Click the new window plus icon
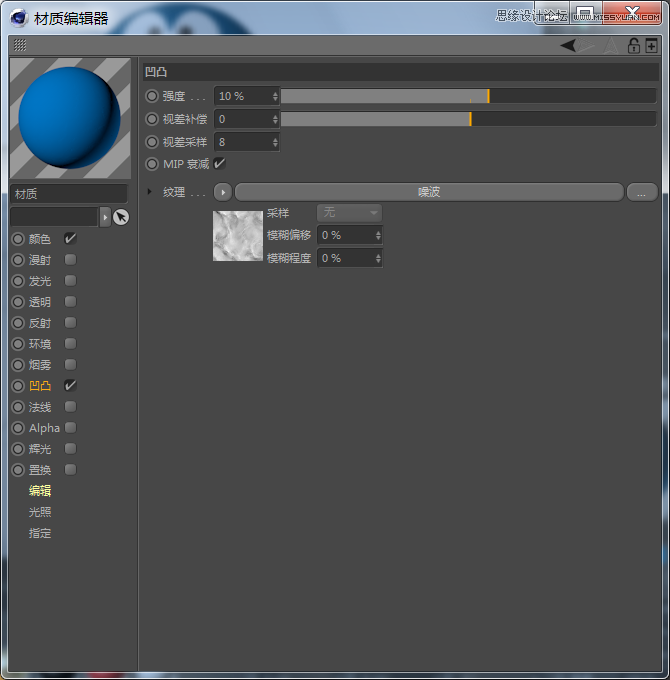The image size is (670, 680). tap(651, 45)
